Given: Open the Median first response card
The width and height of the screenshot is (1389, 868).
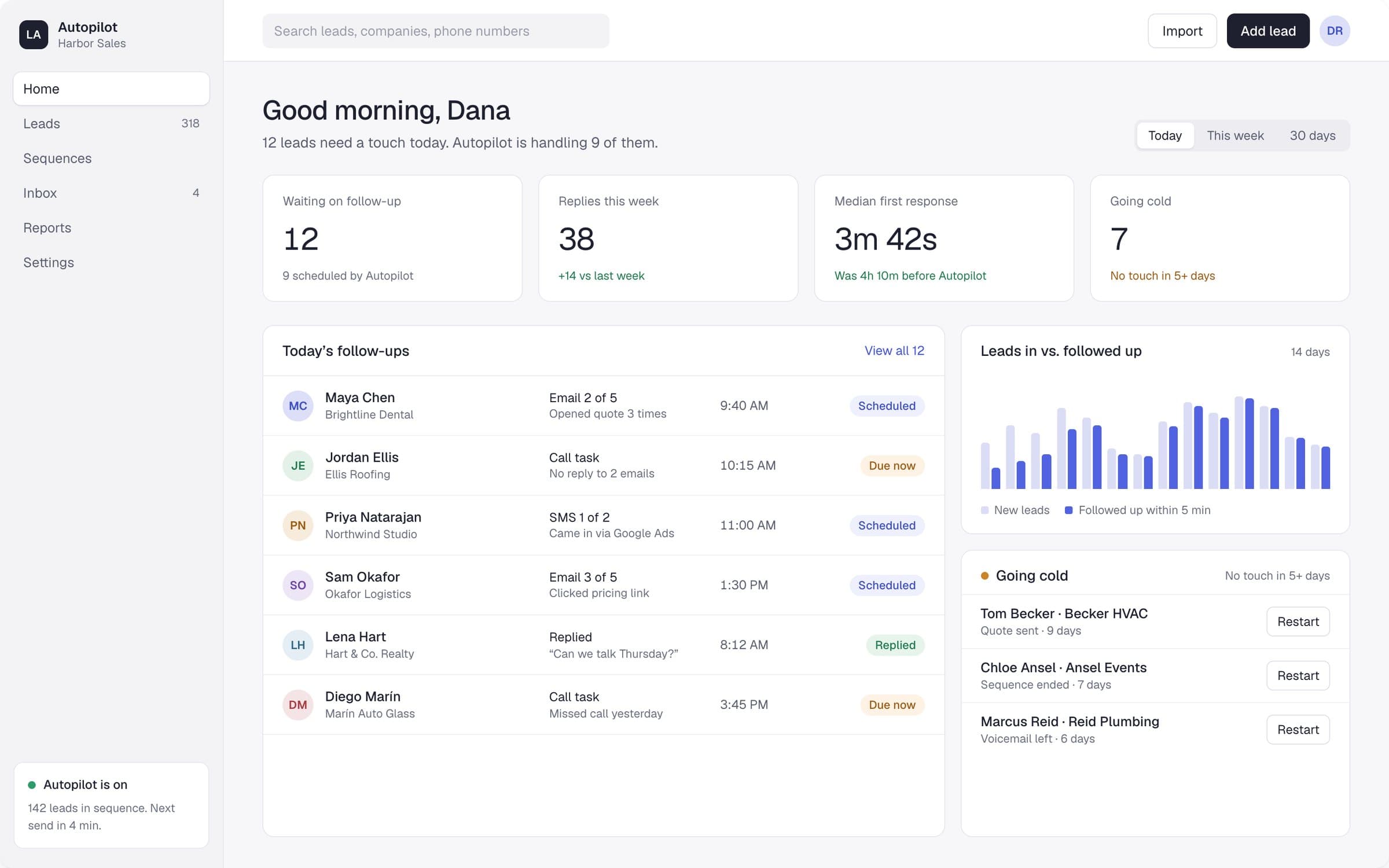Looking at the screenshot, I should 944,238.
